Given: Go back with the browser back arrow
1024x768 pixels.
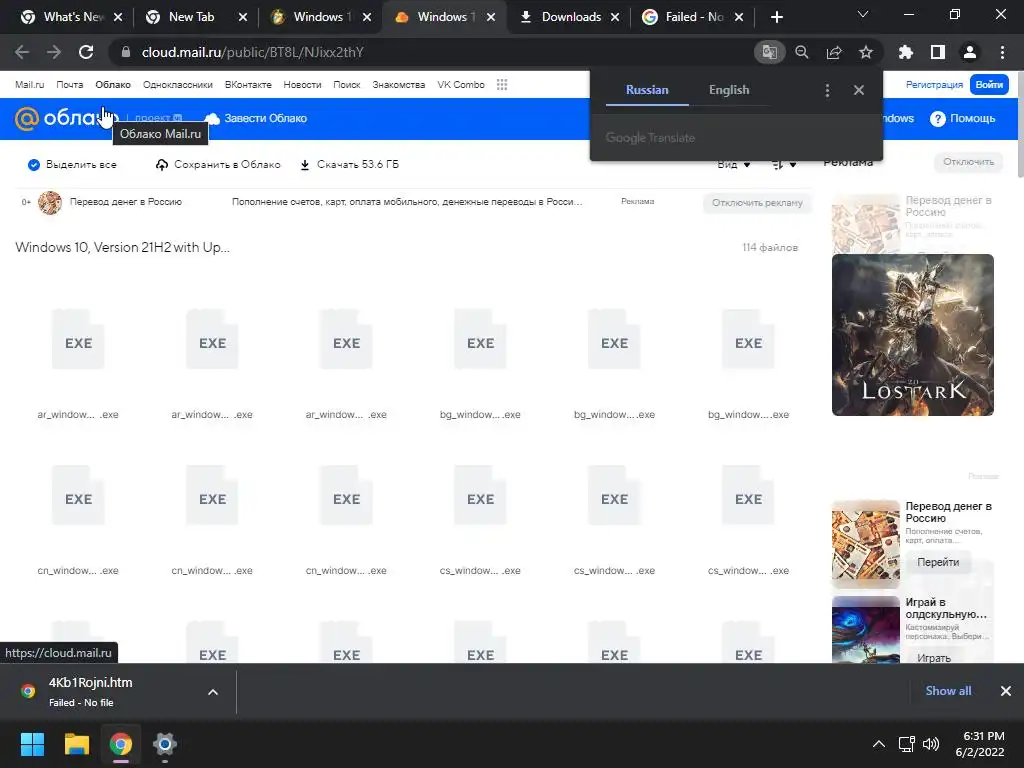Looking at the screenshot, I should click(22, 52).
